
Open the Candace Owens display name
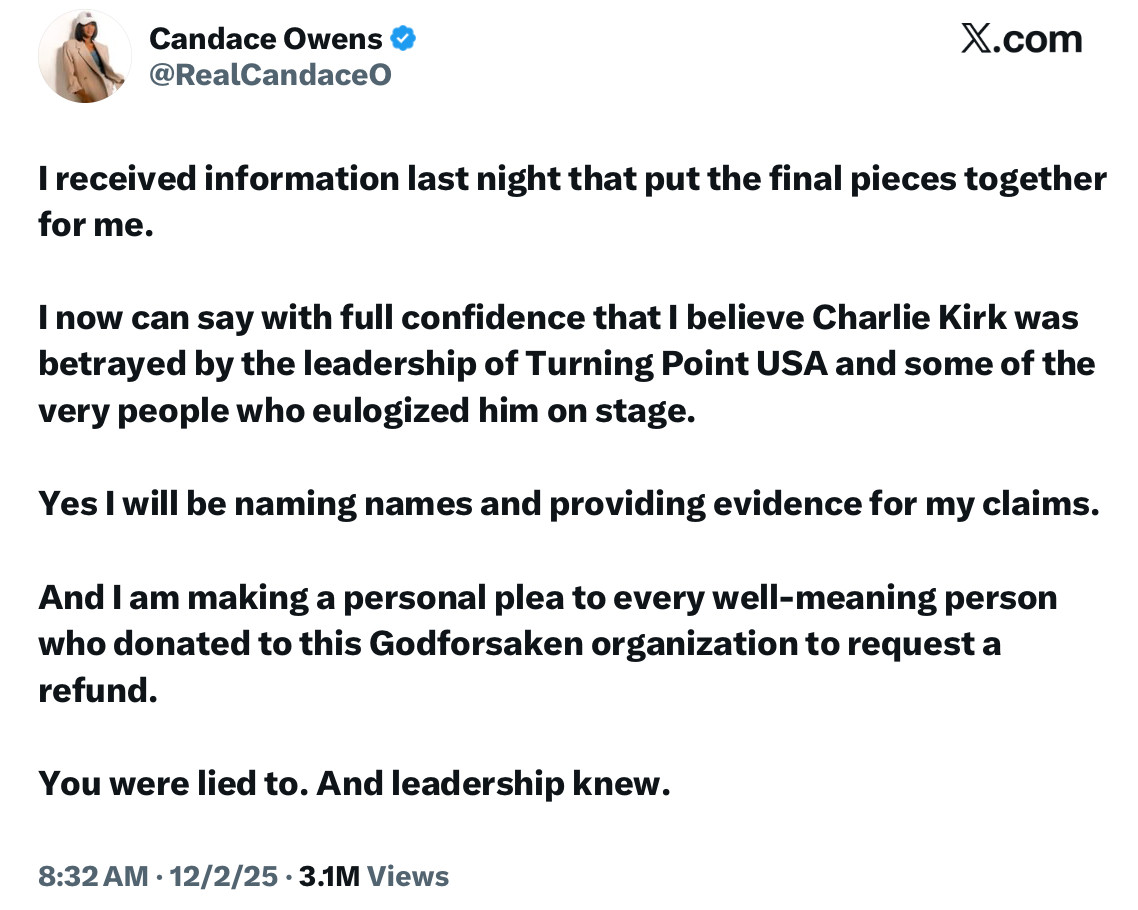coord(265,39)
